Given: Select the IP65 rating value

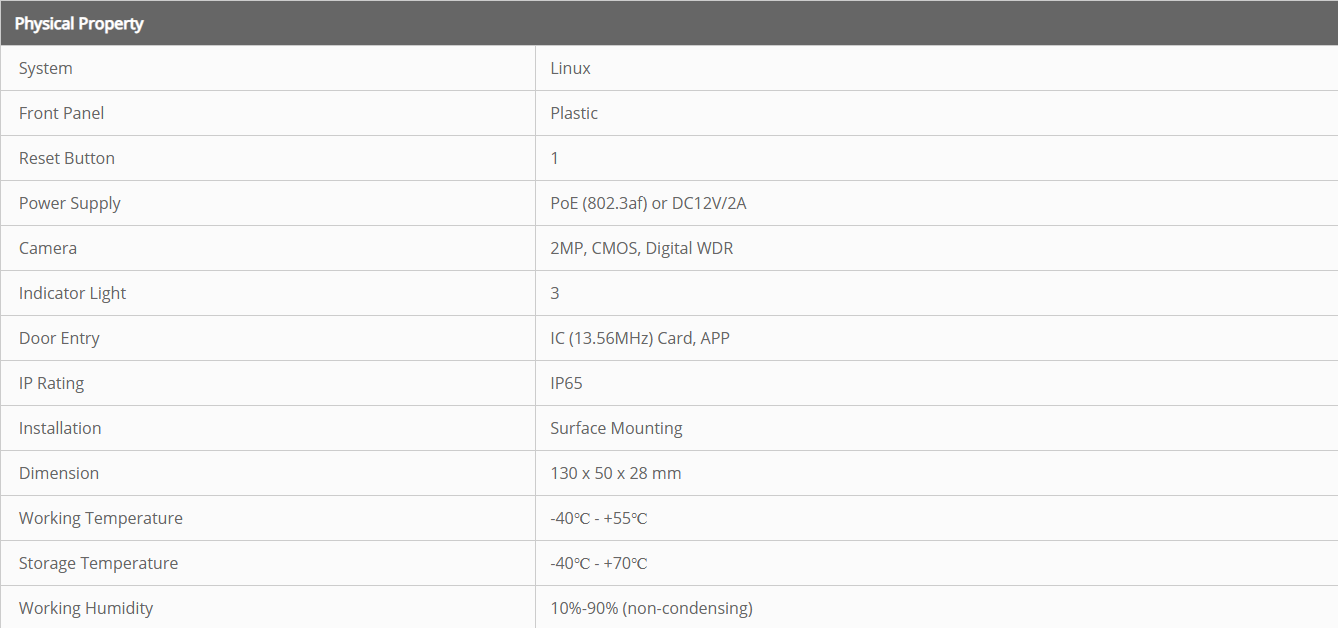Looking at the screenshot, I should 566,383.
